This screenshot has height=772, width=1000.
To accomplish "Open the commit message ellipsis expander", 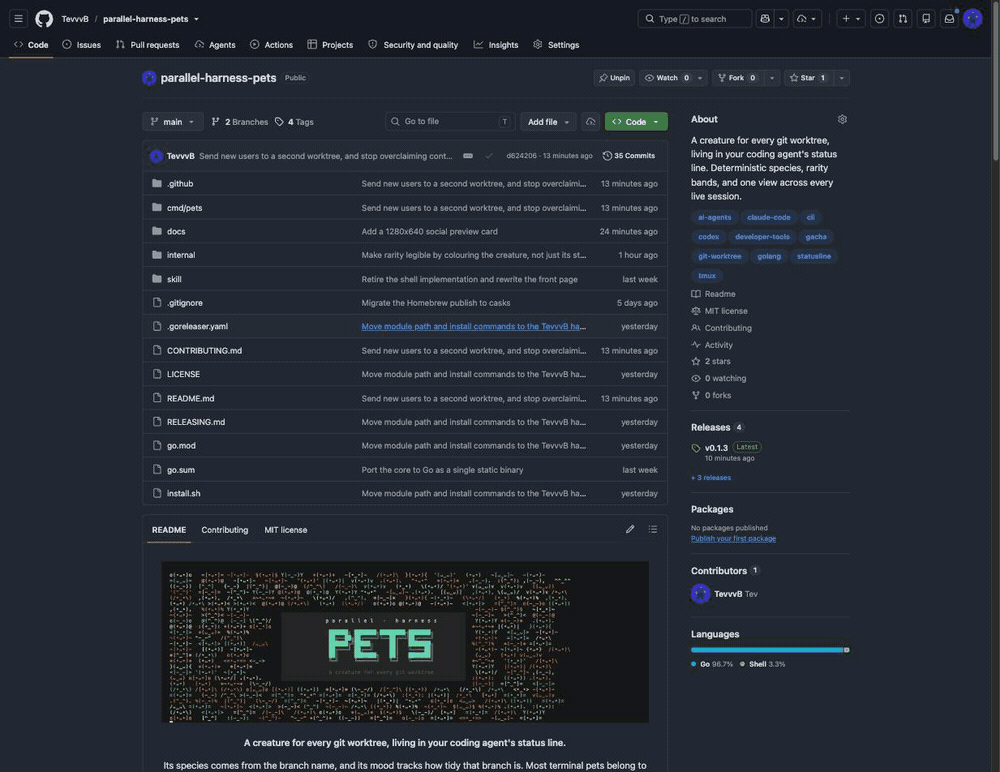I will 467,156.
